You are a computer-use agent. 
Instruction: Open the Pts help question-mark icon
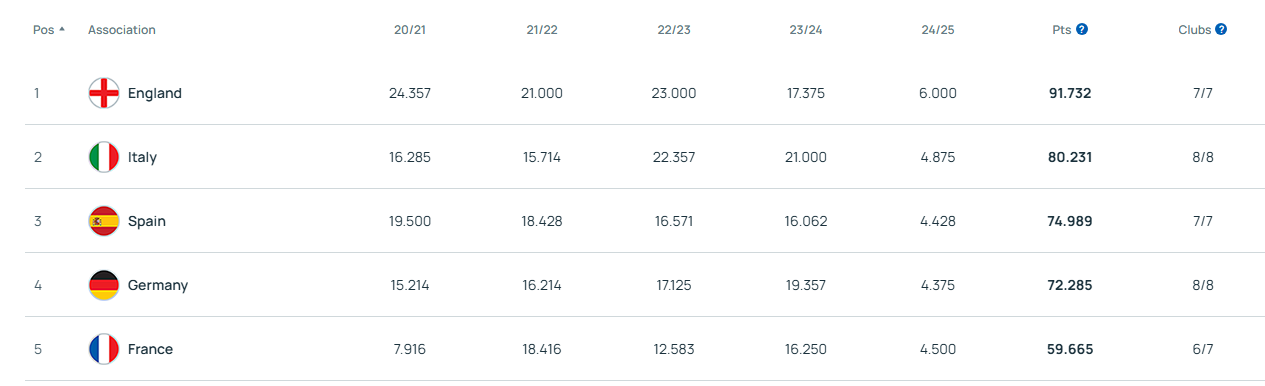(1082, 30)
